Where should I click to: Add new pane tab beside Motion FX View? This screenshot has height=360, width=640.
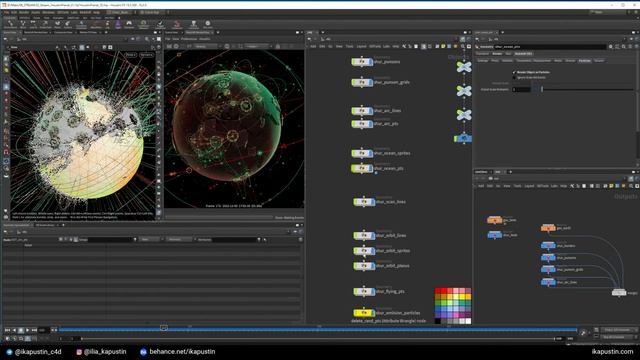(x=107, y=32)
